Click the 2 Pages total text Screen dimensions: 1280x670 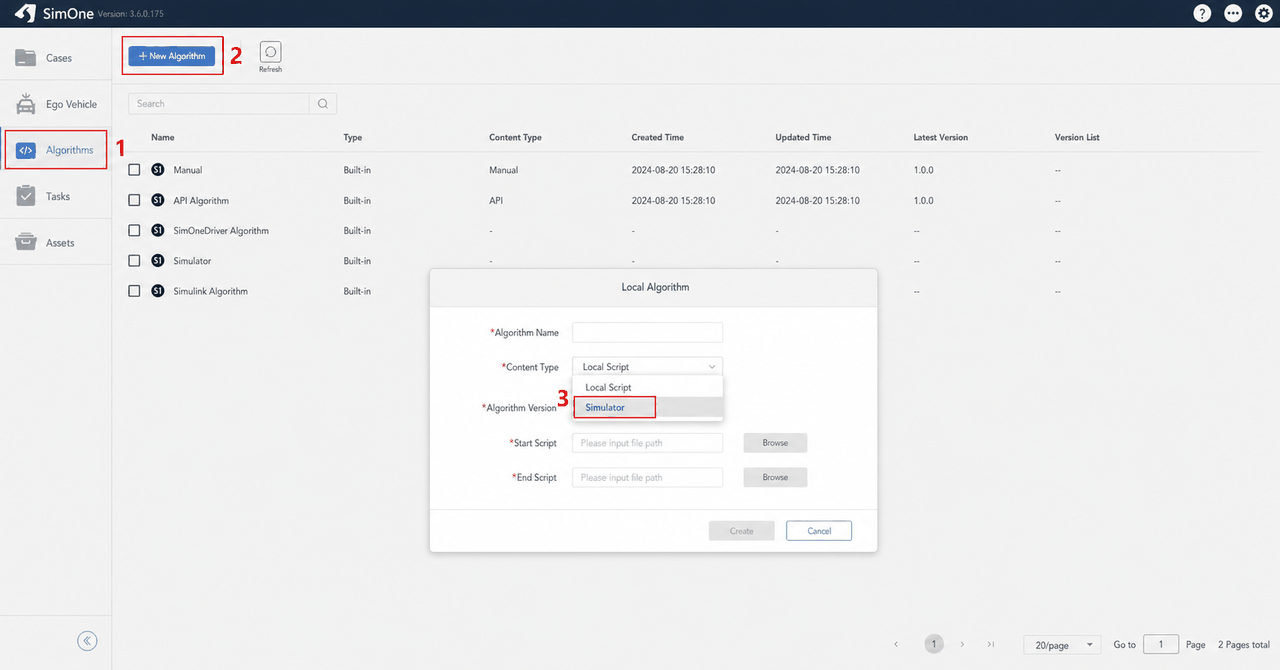[x=1243, y=645]
